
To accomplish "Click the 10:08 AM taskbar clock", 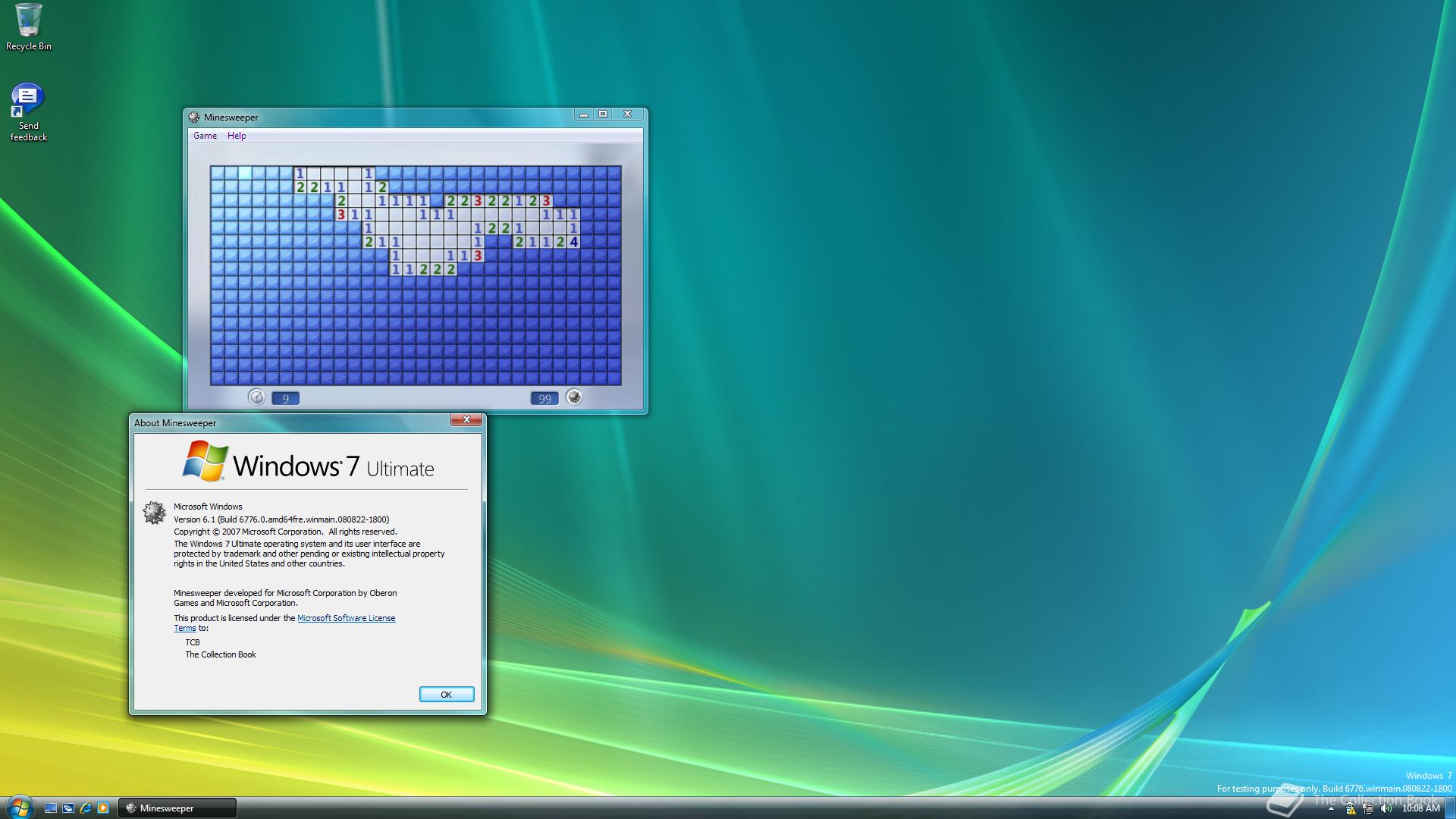I will (1420, 809).
